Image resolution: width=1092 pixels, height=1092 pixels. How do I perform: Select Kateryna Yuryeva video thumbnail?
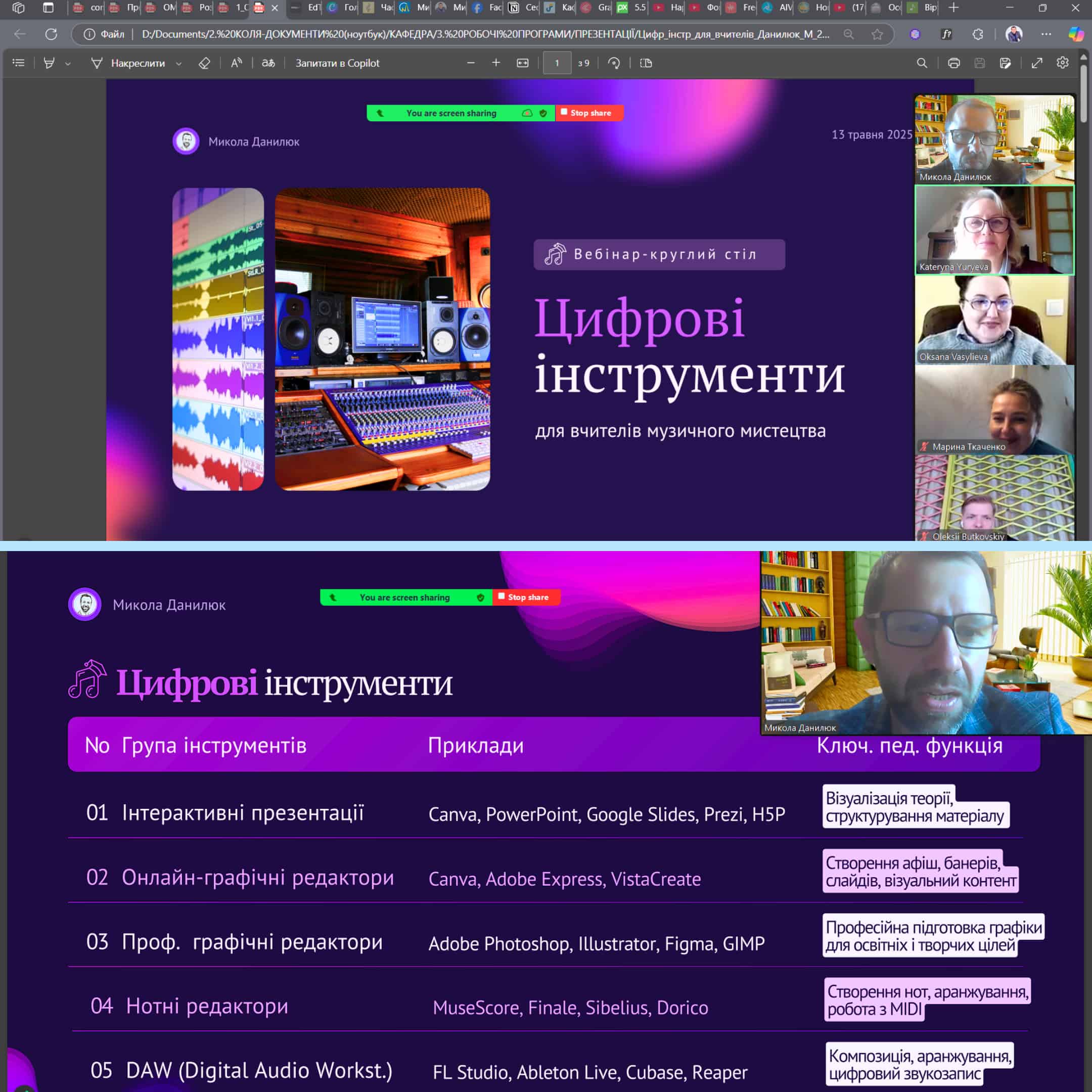[994, 230]
